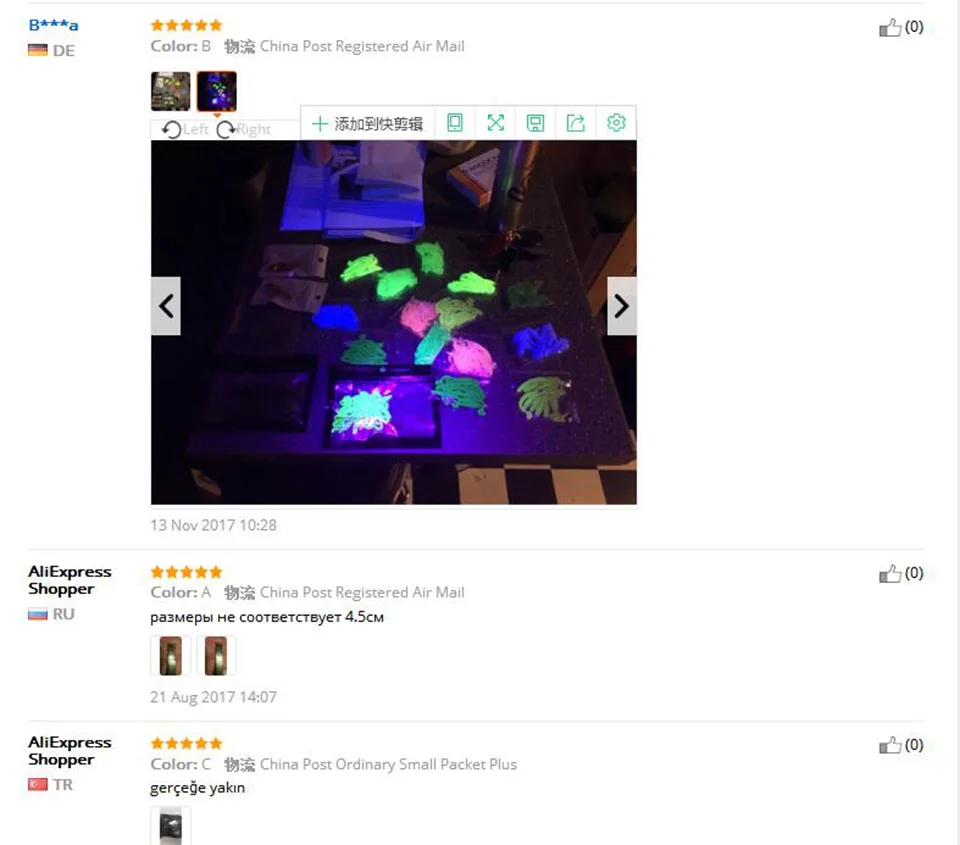The height and width of the screenshot is (845, 960).
Task: Open the settings gear in image toolbar
Action: [x=616, y=123]
